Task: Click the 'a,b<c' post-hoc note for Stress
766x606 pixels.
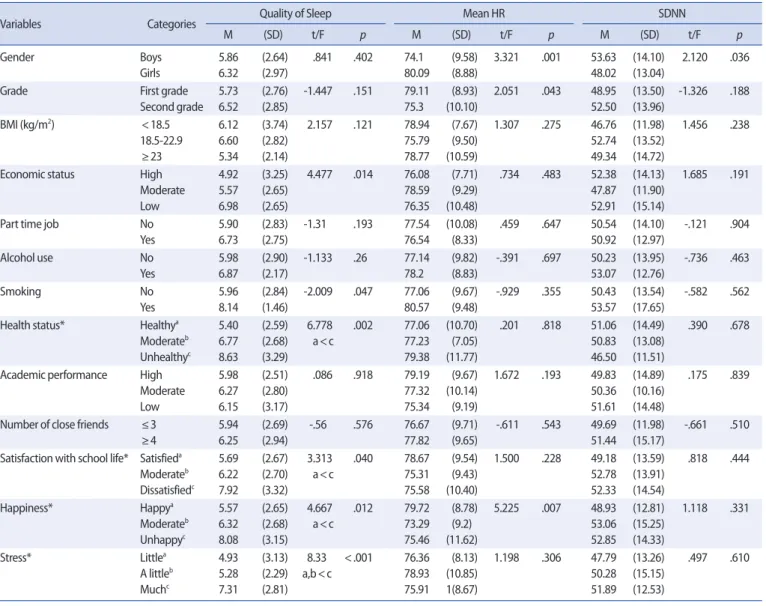Action: tap(317, 574)
